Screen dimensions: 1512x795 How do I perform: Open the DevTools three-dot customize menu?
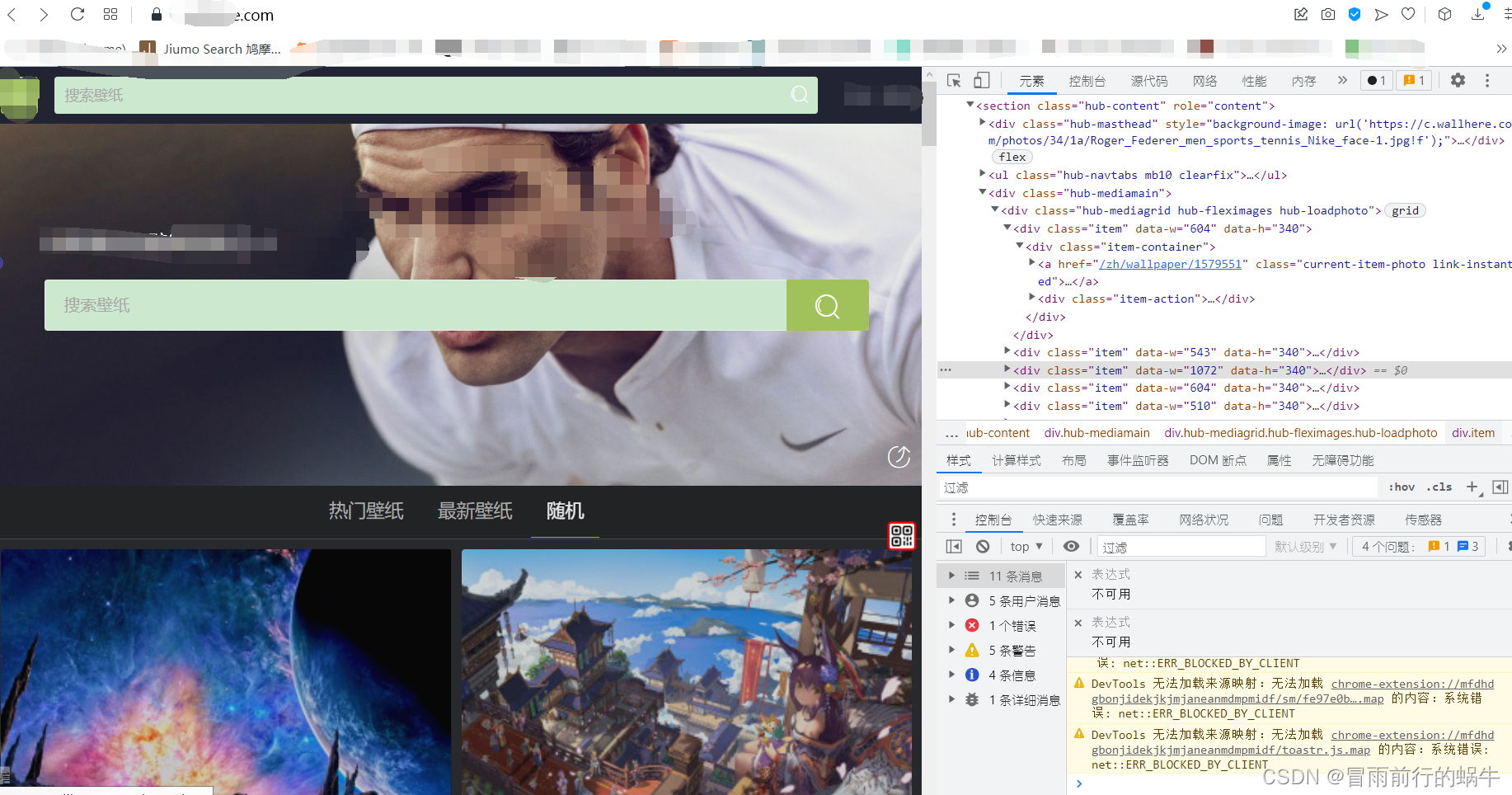tap(1487, 80)
